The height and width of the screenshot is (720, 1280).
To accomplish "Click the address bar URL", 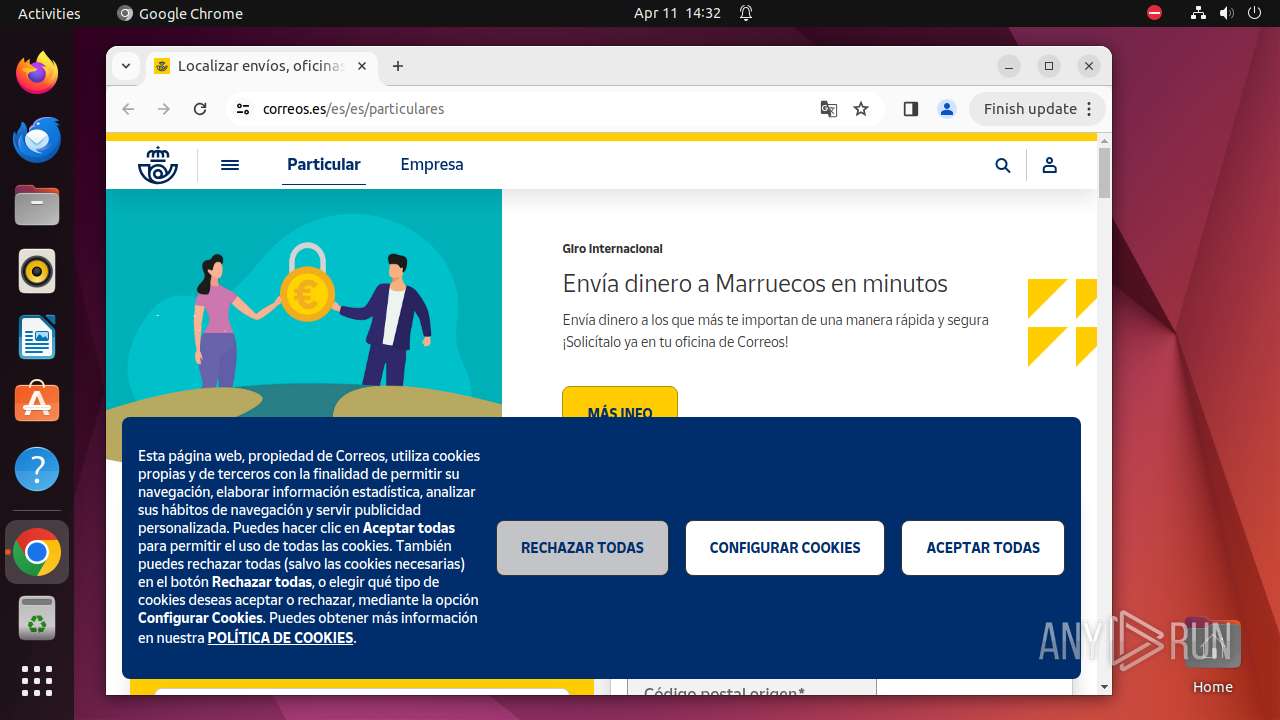I will [353, 109].
